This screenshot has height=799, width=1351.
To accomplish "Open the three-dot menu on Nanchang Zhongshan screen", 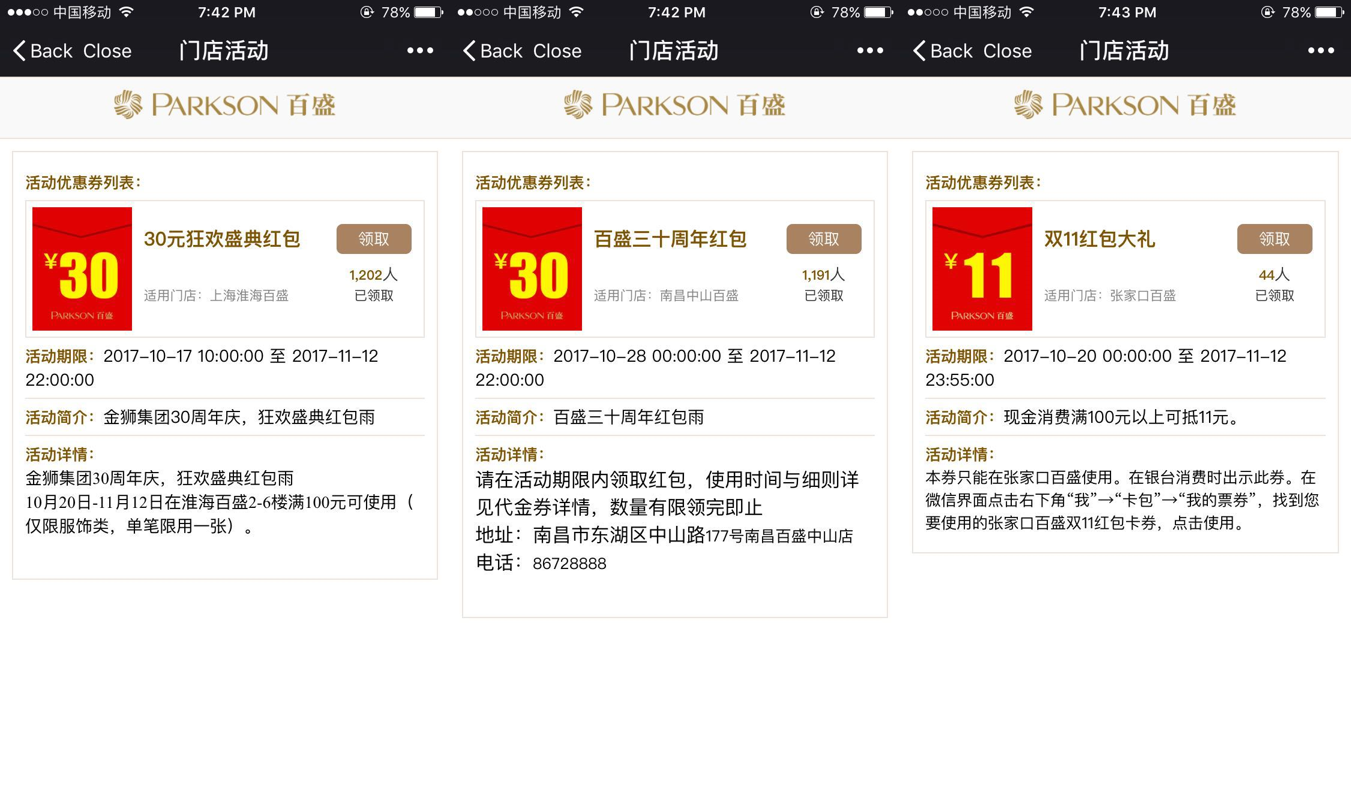I will point(870,51).
